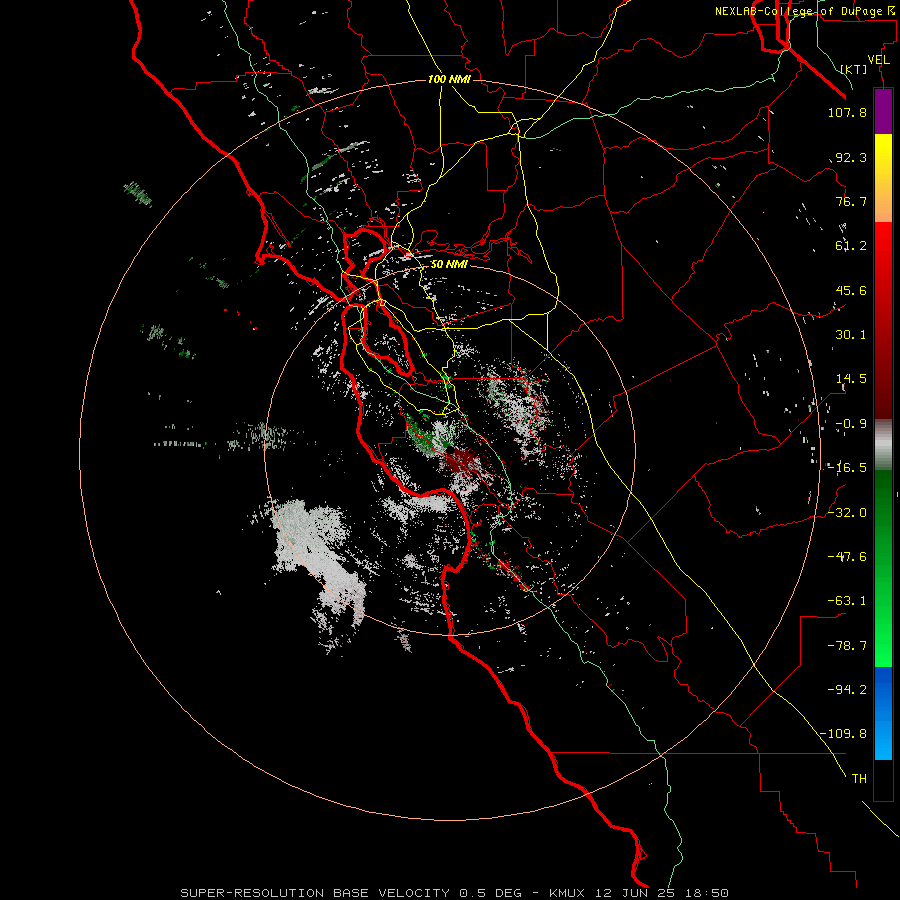The width and height of the screenshot is (900, 900).
Task: Click the VEL legend title
Action: point(878,60)
